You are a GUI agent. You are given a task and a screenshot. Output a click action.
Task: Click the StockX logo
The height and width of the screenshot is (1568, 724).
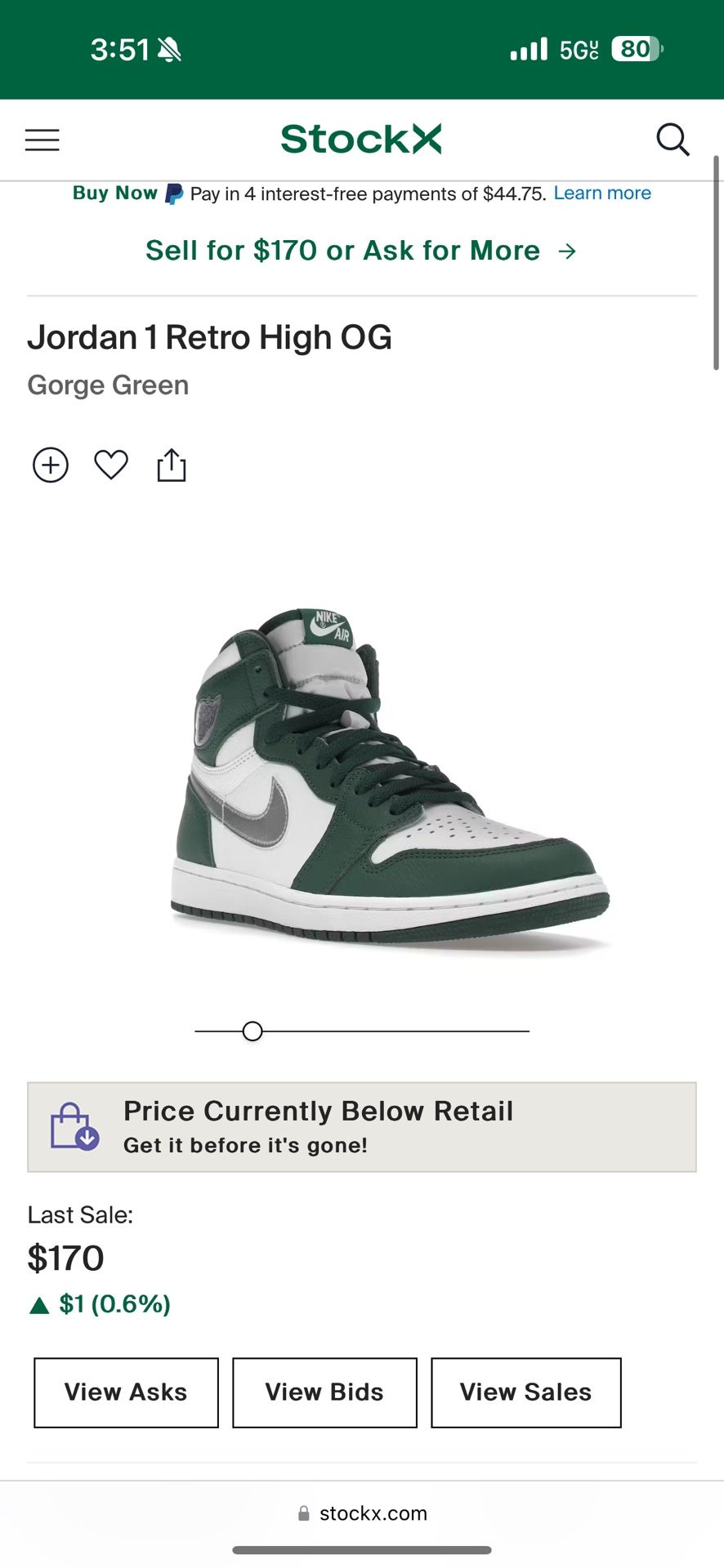[x=361, y=139]
